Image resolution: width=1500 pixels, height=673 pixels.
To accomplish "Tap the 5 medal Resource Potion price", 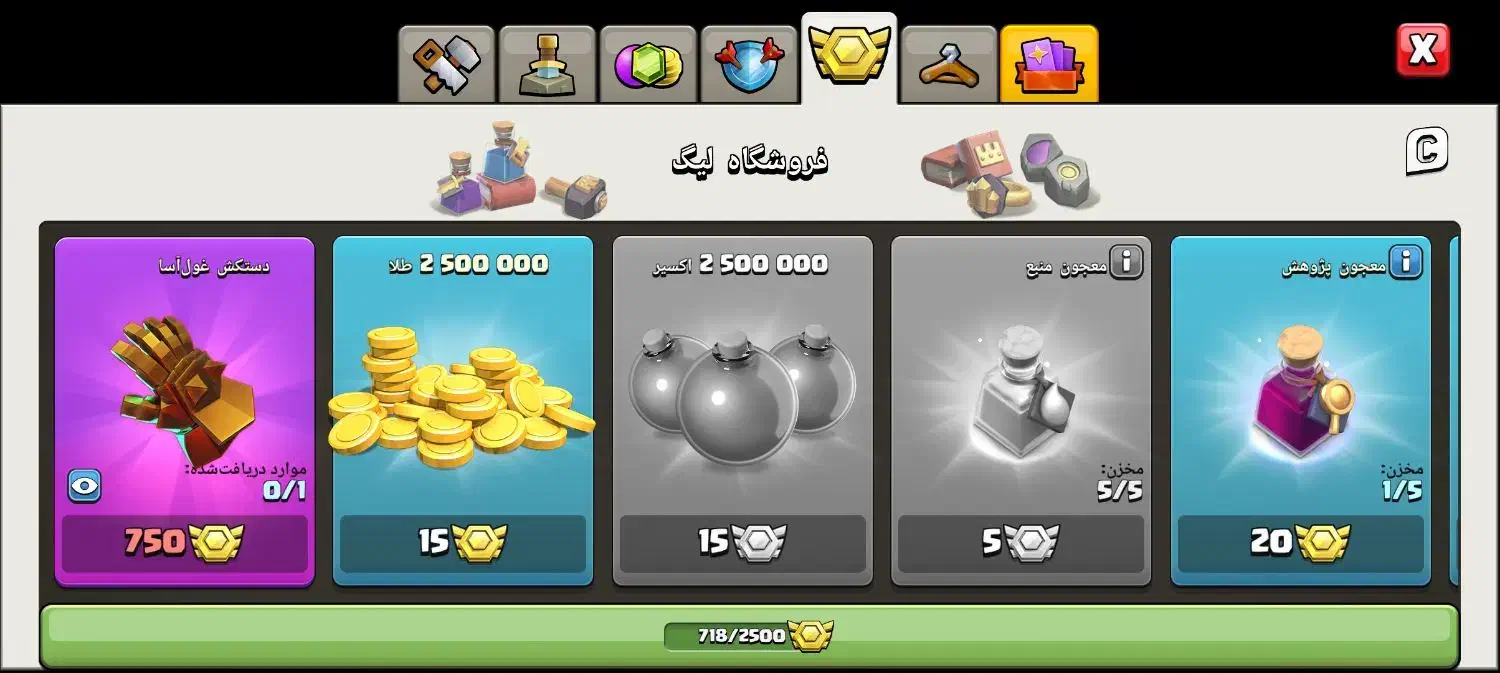I will click(x=1021, y=543).
